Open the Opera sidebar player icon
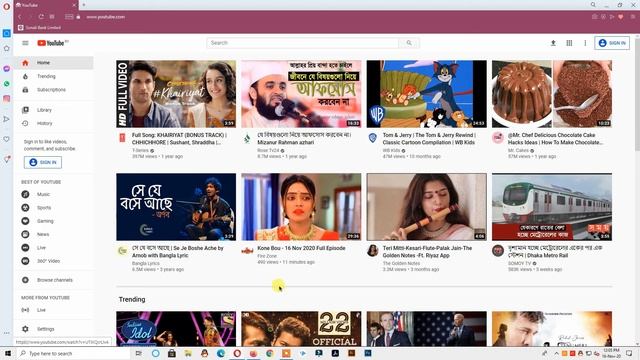The height and width of the screenshot is (360, 640). tap(7, 119)
